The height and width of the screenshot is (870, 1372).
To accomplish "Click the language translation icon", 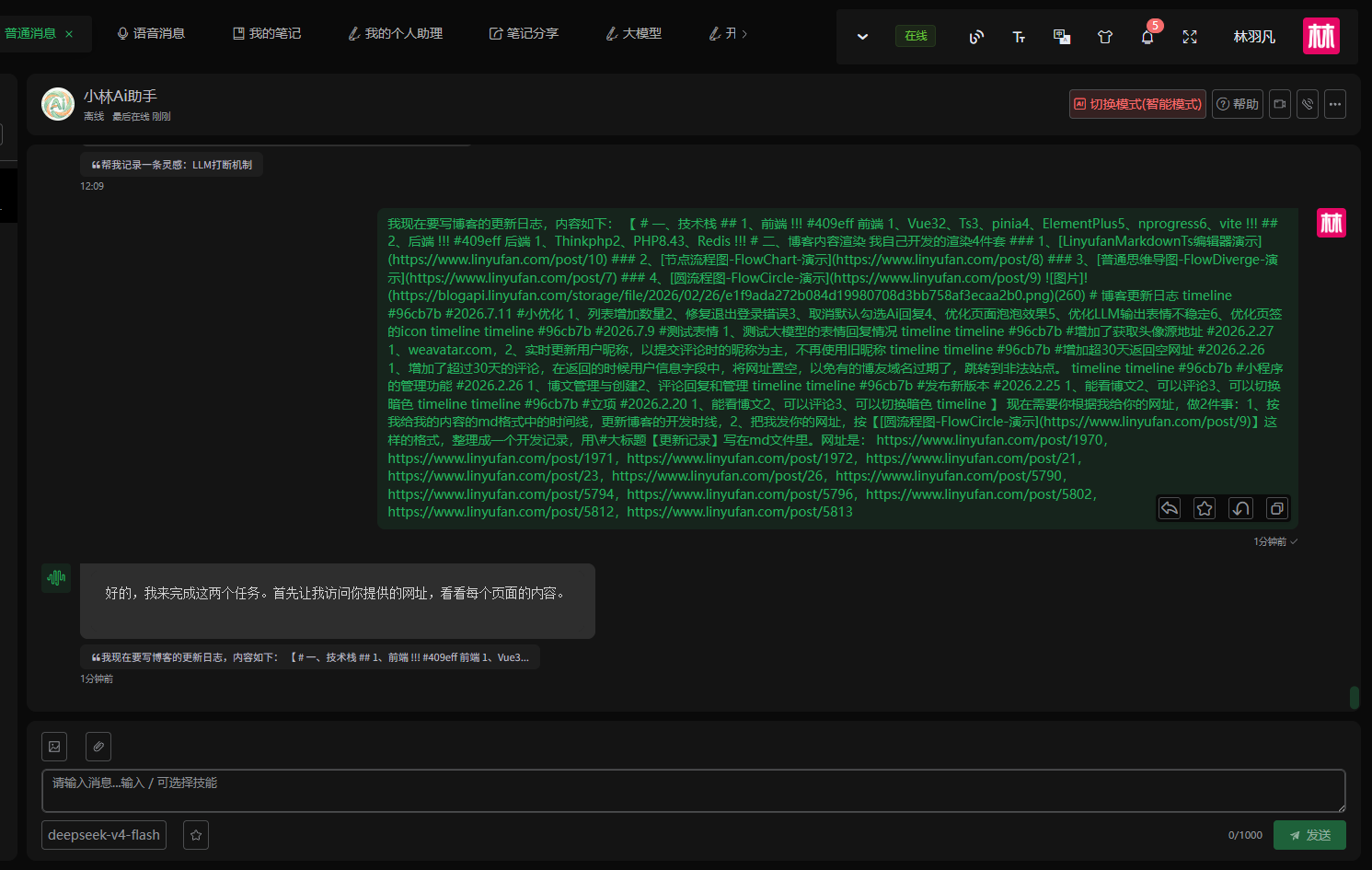I will coord(1062,37).
